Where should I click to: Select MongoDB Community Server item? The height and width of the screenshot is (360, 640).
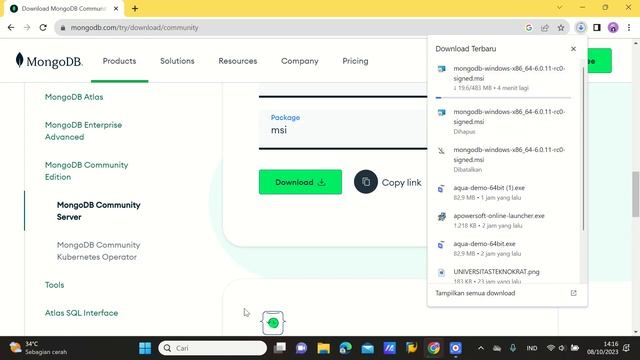(x=98, y=211)
